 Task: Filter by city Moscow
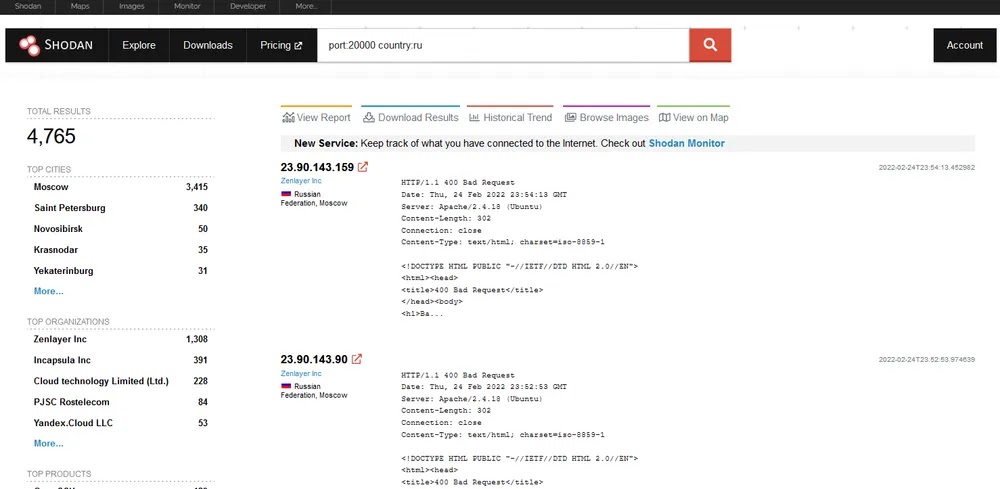click(x=51, y=187)
